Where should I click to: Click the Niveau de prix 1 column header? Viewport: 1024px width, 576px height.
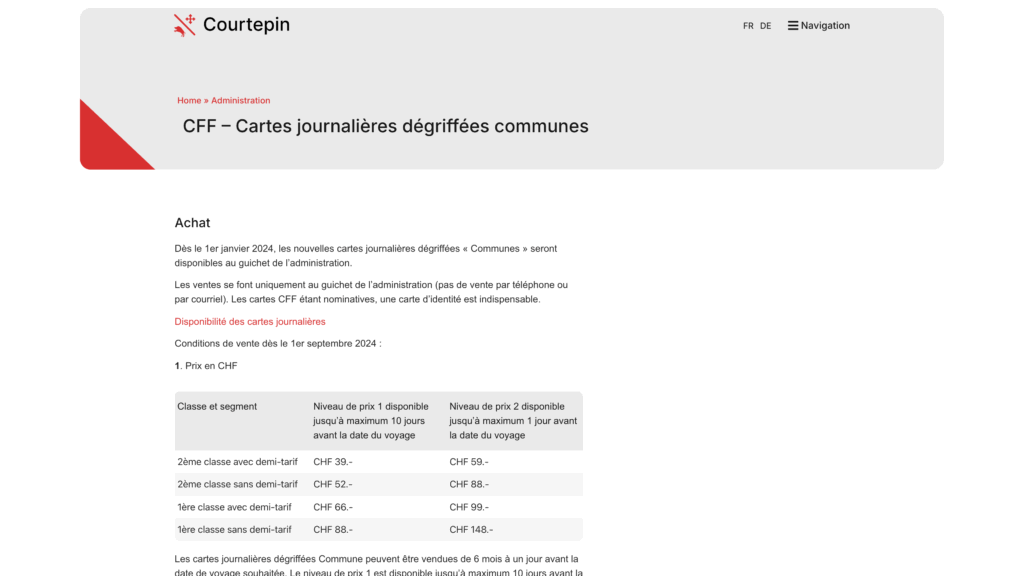point(371,421)
